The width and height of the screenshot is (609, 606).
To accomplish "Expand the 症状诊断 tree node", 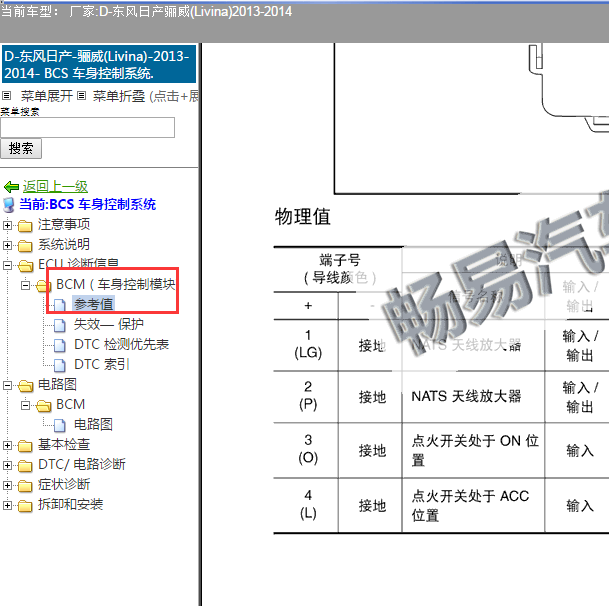I will coord(7,486).
